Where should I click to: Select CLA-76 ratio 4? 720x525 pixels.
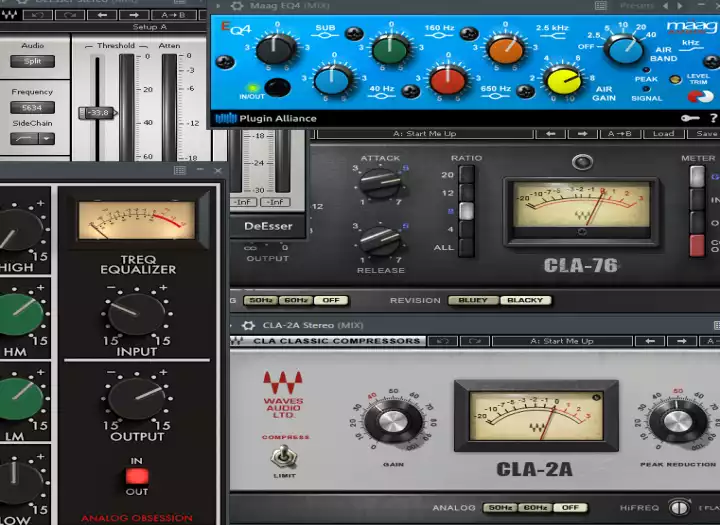[466, 229]
